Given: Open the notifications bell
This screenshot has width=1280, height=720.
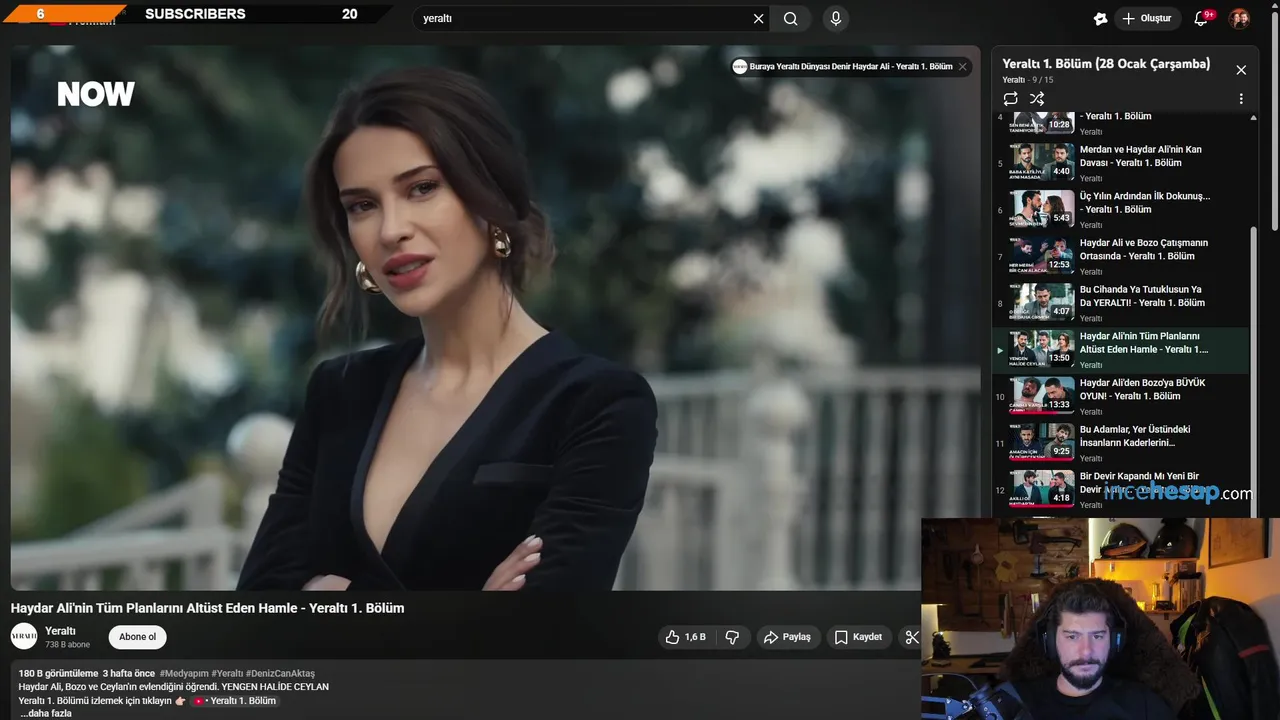Looking at the screenshot, I should tap(1201, 18).
